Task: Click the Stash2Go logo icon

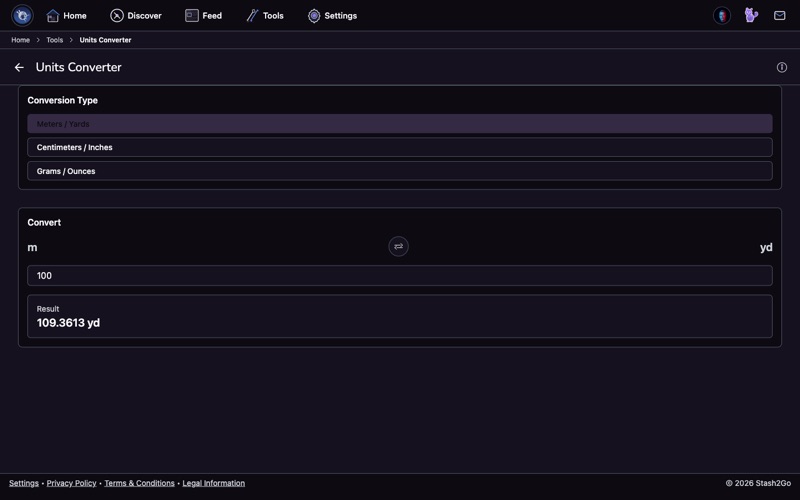Action: click(22, 15)
